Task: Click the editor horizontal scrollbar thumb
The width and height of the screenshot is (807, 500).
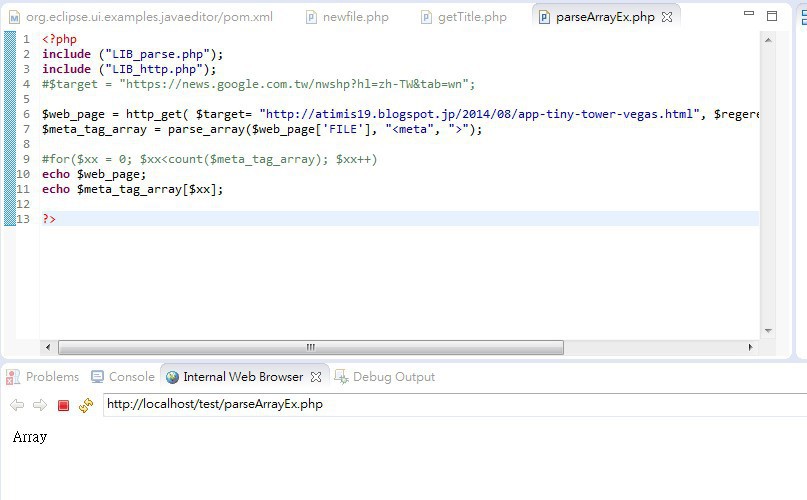Action: click(x=311, y=348)
